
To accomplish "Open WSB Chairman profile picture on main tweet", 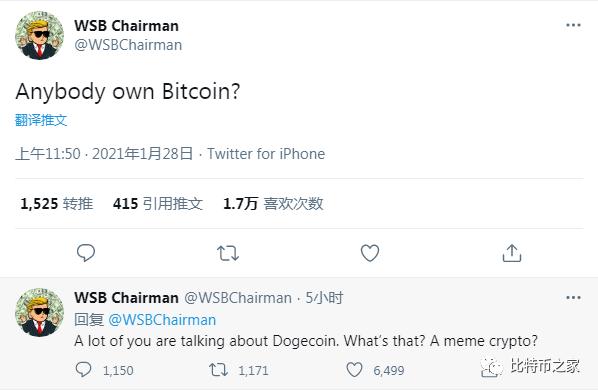I will pyautogui.click(x=39, y=35).
